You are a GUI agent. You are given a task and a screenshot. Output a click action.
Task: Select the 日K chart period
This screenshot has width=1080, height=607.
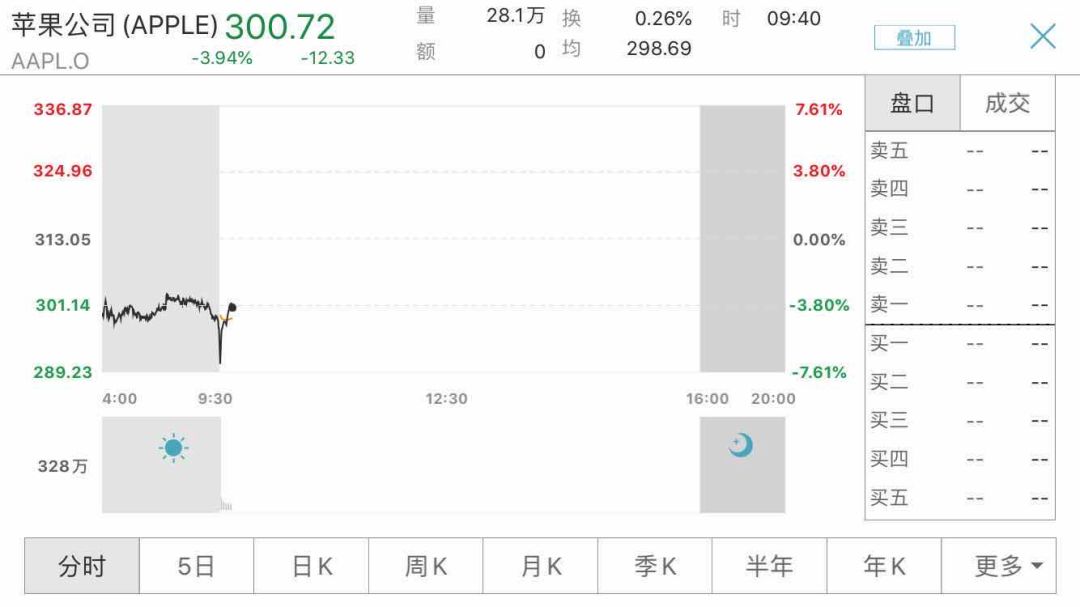click(x=311, y=566)
